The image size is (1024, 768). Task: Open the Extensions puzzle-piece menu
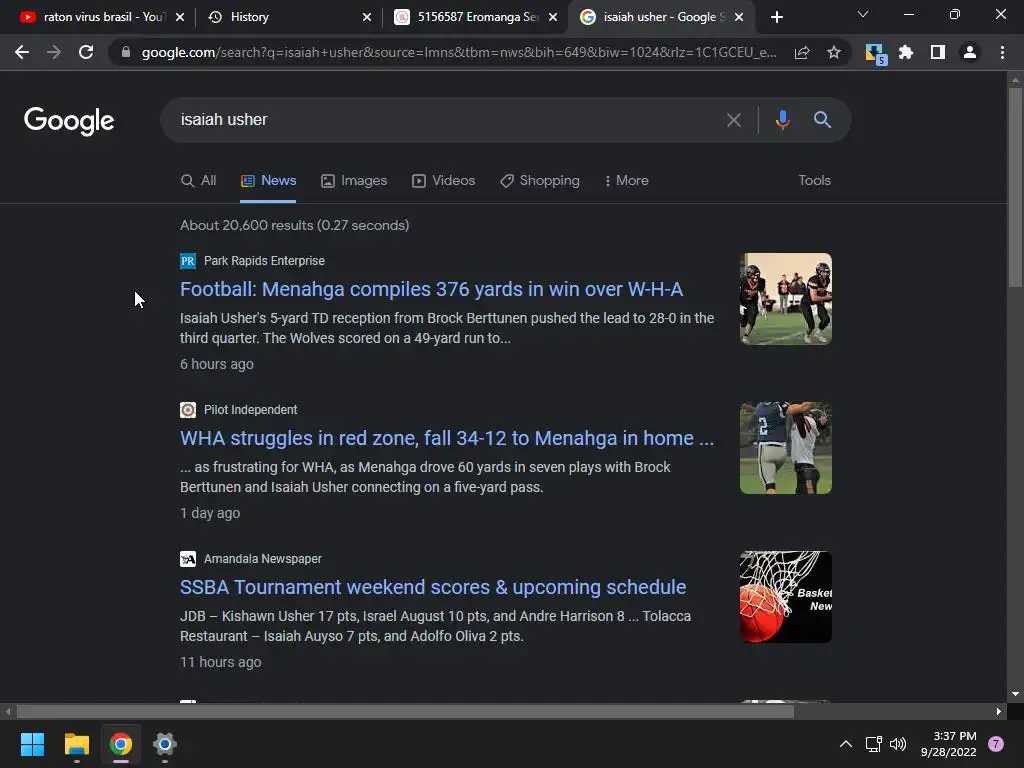tap(906, 52)
